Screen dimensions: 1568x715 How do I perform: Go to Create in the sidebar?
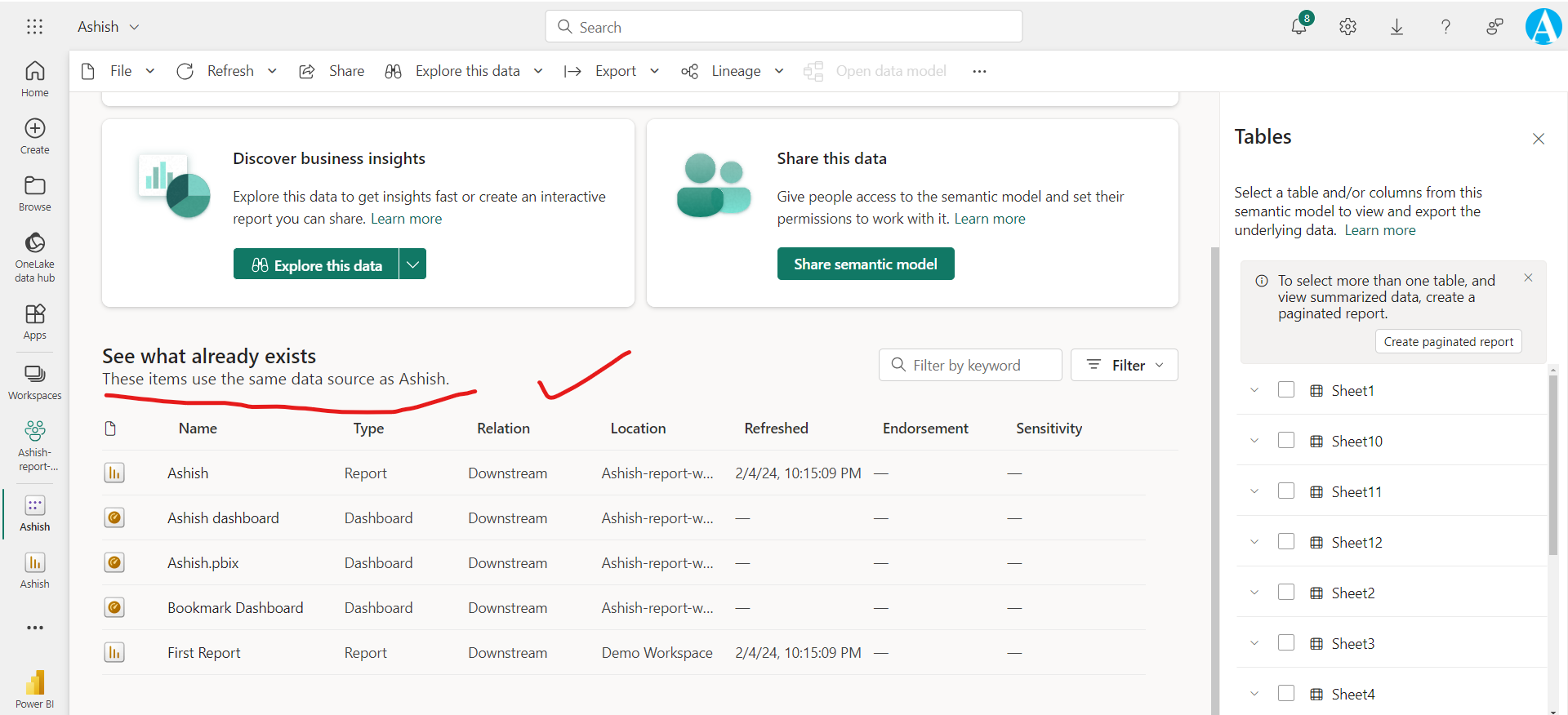click(34, 136)
